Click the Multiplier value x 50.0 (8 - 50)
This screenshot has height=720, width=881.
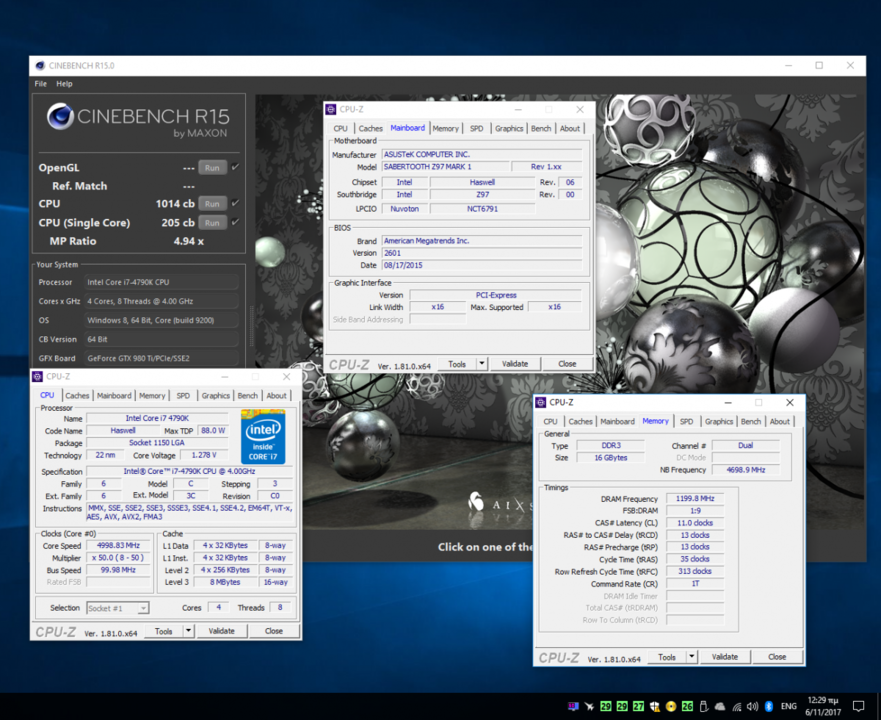[118, 558]
